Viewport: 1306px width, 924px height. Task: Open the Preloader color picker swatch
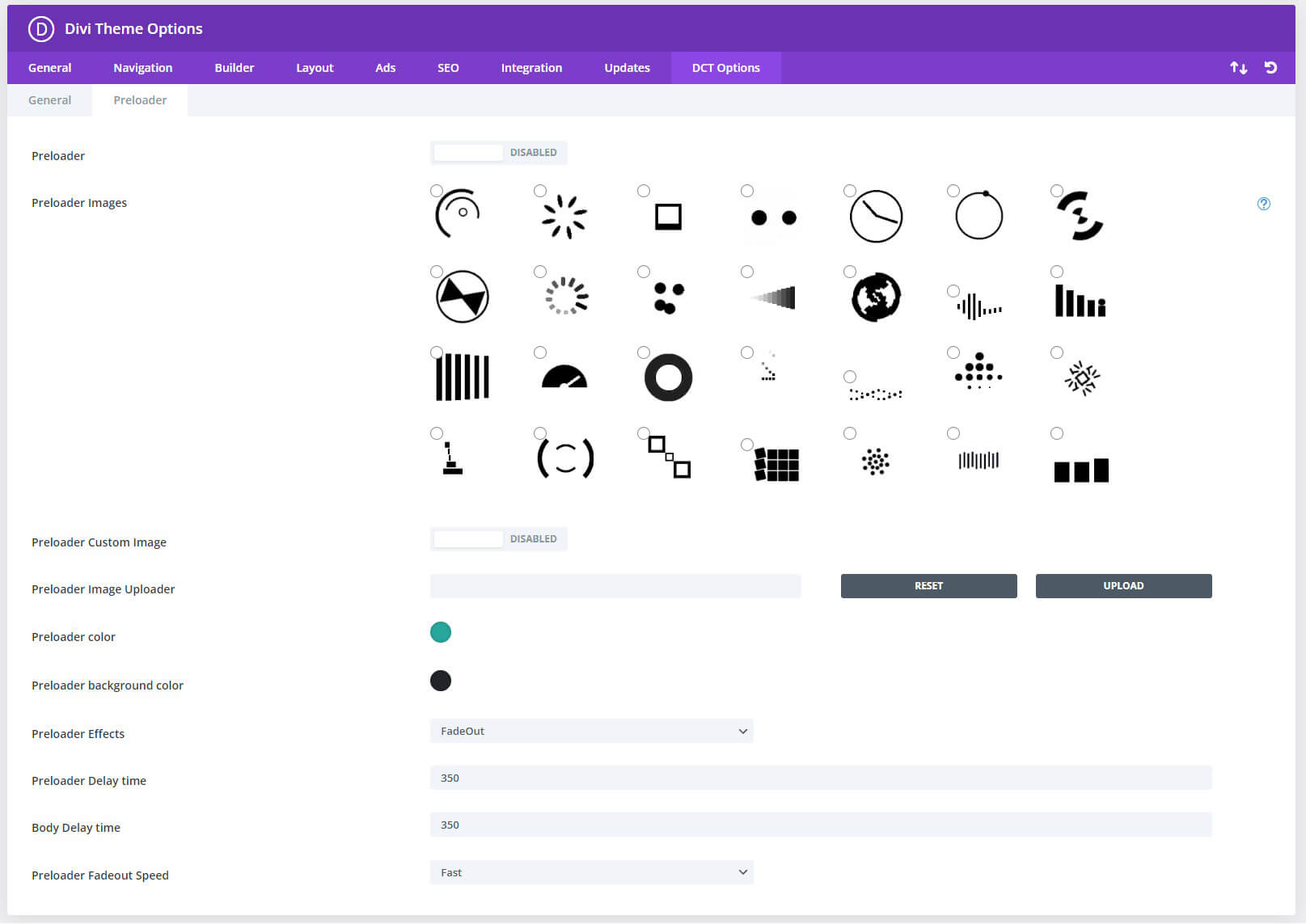click(441, 632)
